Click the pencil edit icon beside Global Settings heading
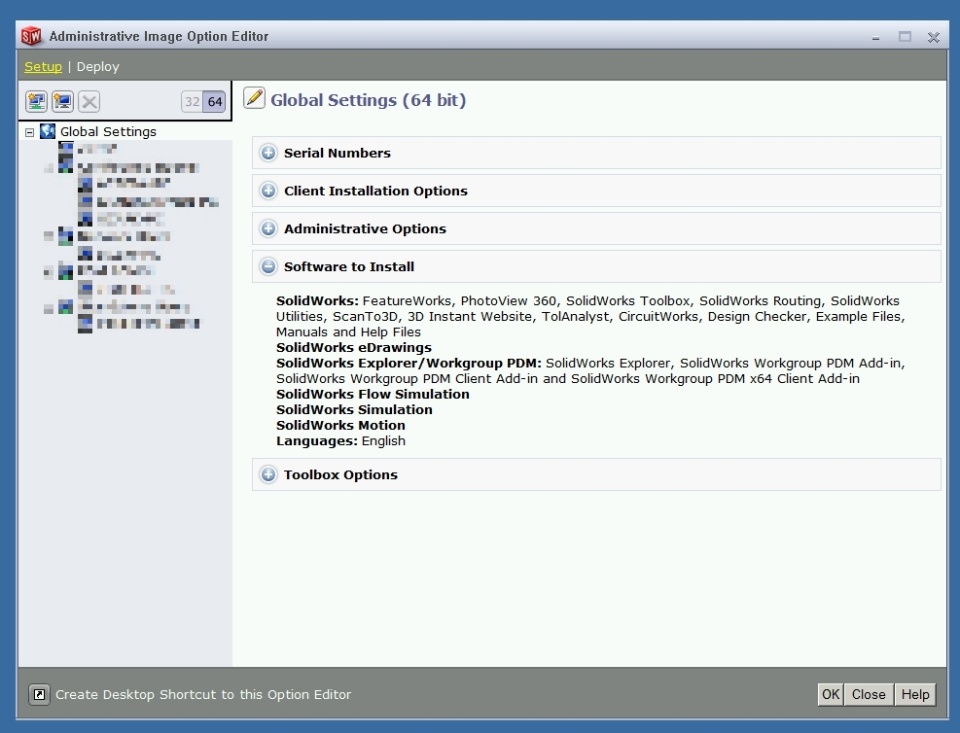Image resolution: width=960 pixels, height=733 pixels. tap(254, 98)
